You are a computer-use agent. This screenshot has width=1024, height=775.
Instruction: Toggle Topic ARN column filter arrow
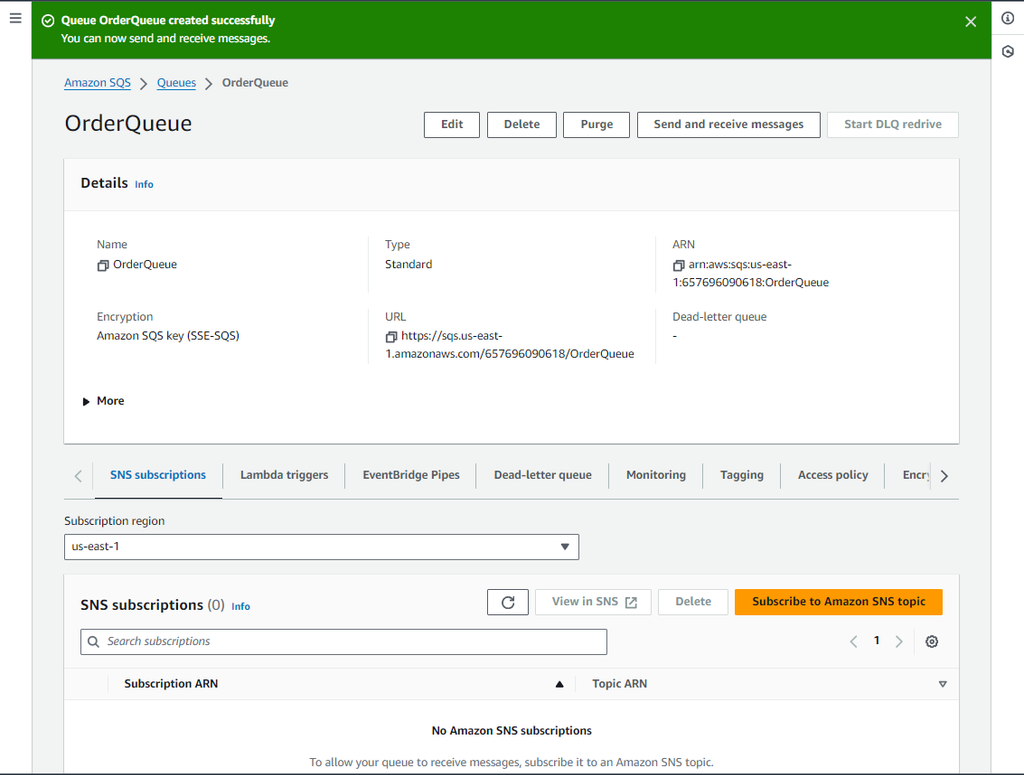(942, 684)
